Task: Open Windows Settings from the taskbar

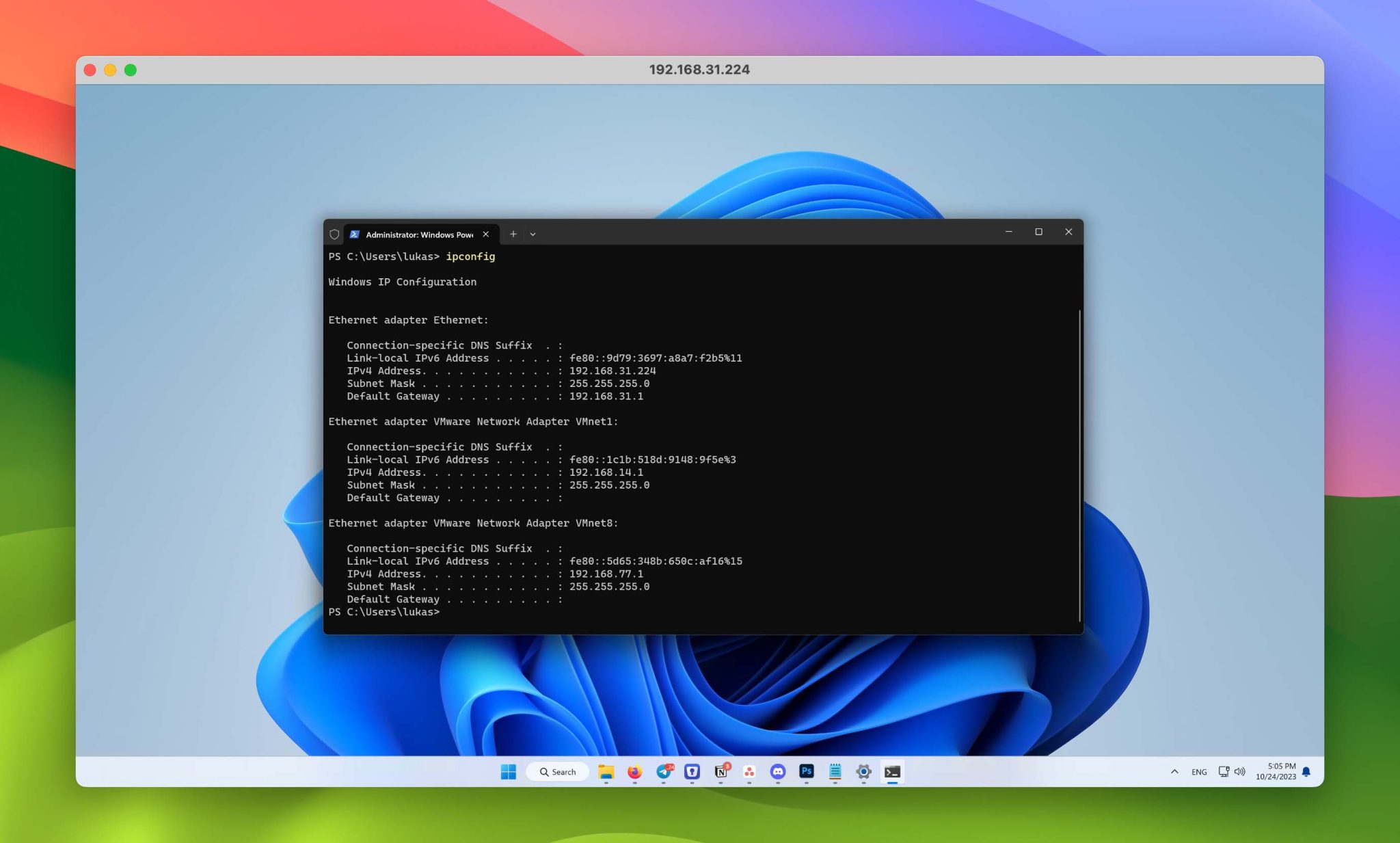Action: (863, 772)
